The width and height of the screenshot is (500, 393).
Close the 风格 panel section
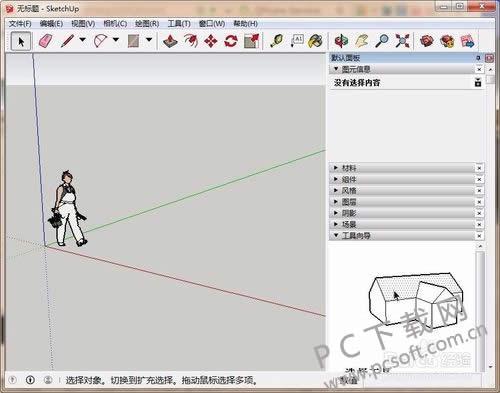pyautogui.click(x=479, y=191)
